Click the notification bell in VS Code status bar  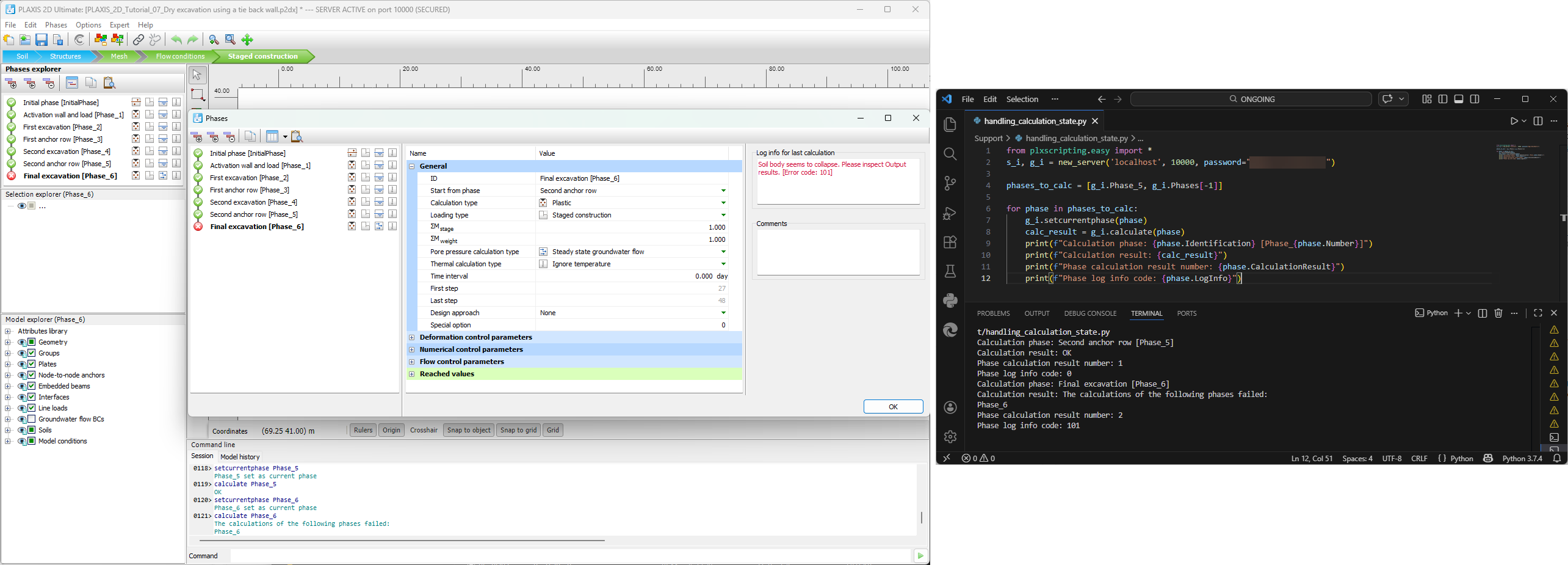pos(1557,459)
